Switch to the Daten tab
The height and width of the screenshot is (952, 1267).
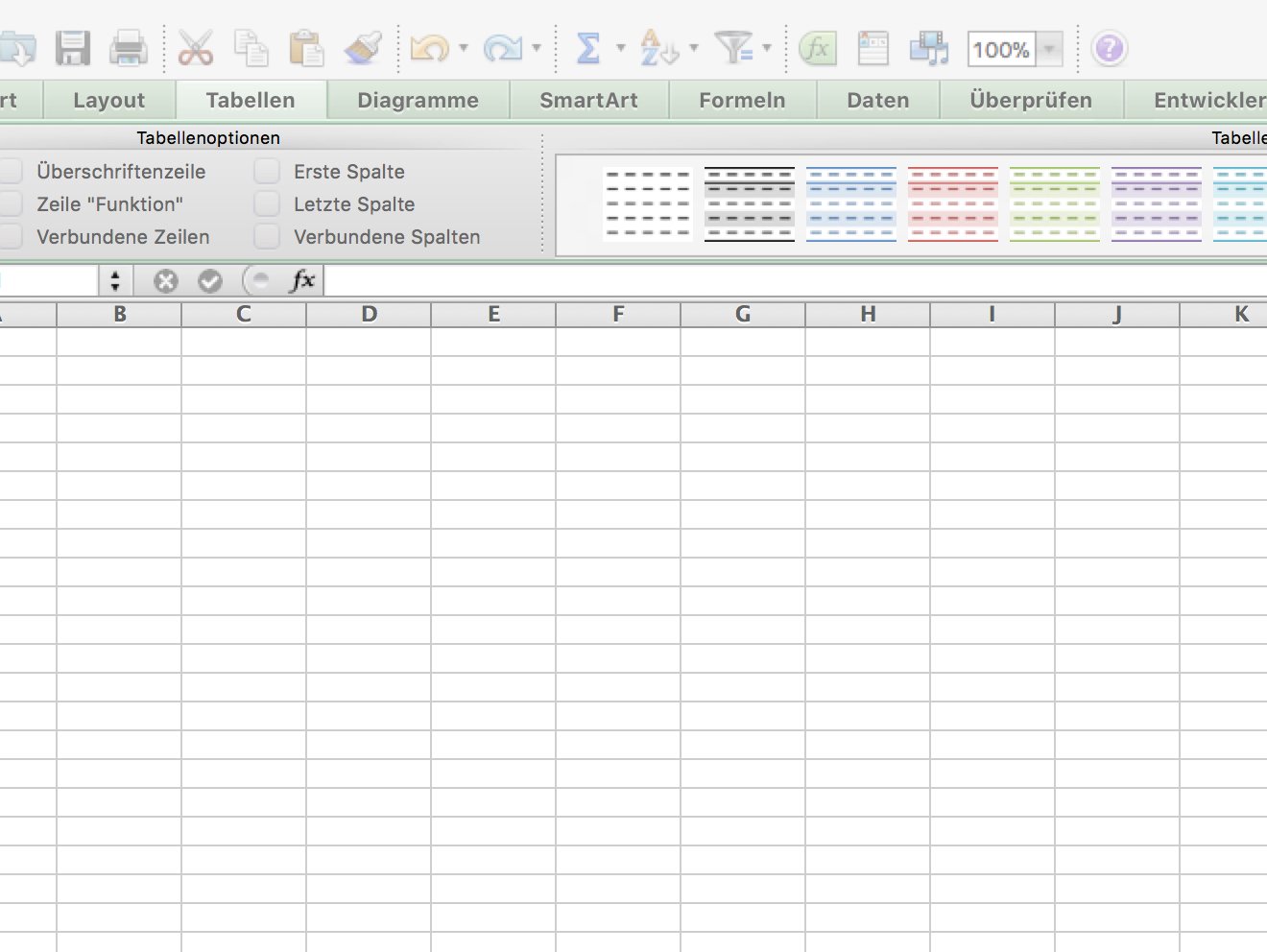[878, 101]
